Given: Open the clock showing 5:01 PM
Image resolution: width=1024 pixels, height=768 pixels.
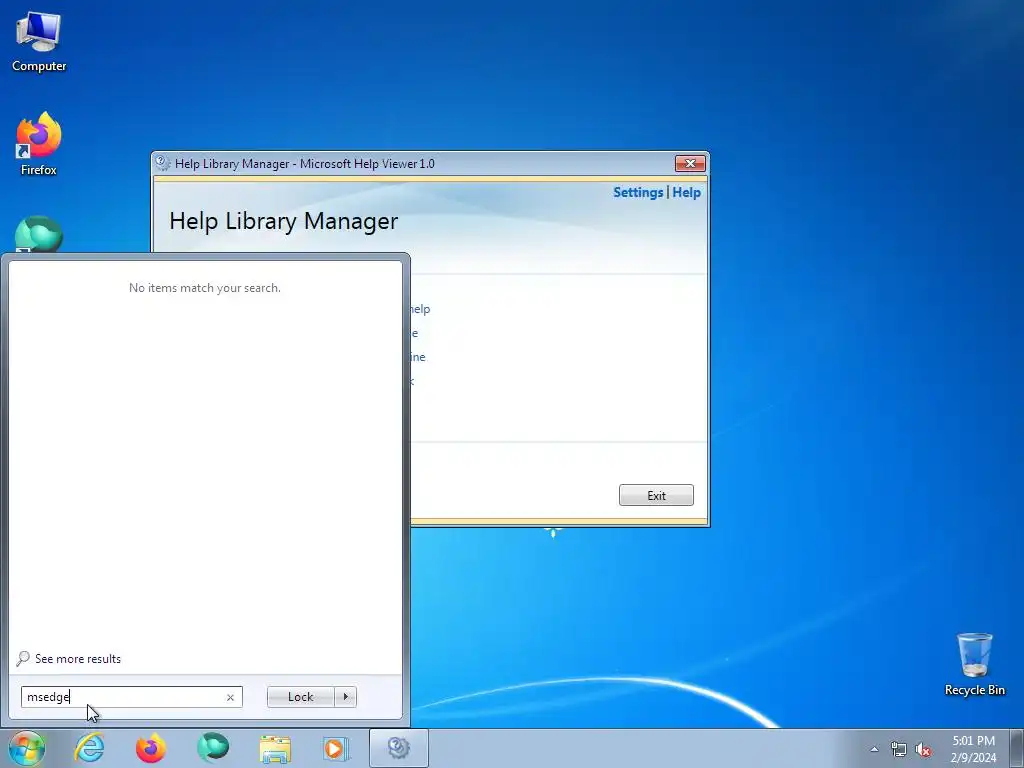Looking at the screenshot, I should pyautogui.click(x=973, y=749).
